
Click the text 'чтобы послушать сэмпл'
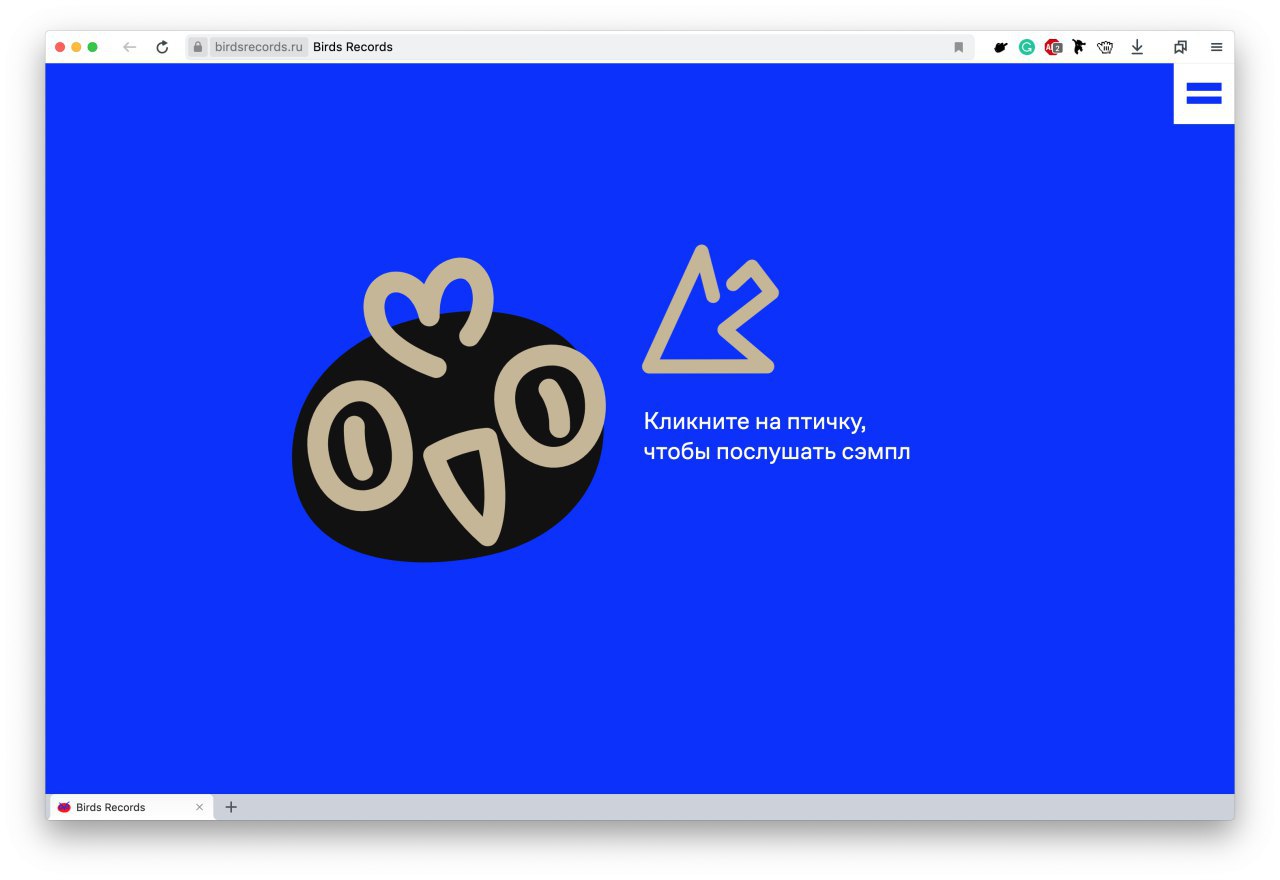click(777, 452)
